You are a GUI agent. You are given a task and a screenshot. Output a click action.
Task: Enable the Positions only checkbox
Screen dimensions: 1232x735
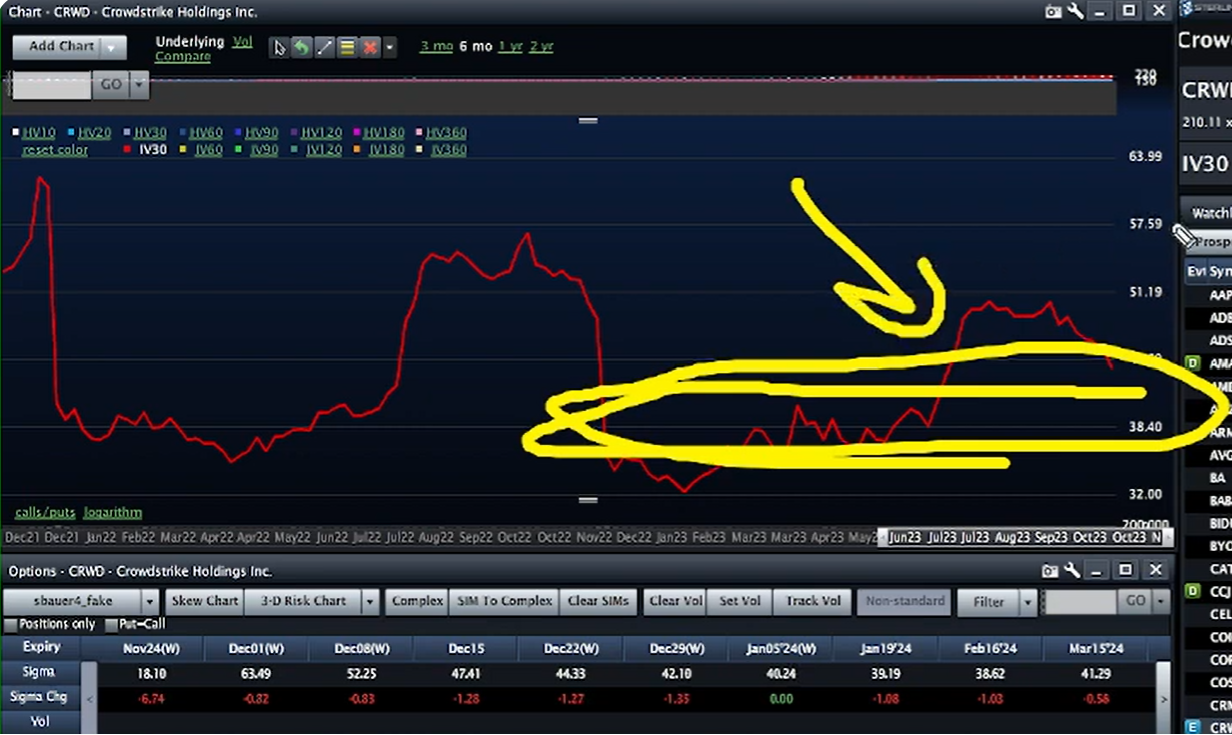coord(13,623)
